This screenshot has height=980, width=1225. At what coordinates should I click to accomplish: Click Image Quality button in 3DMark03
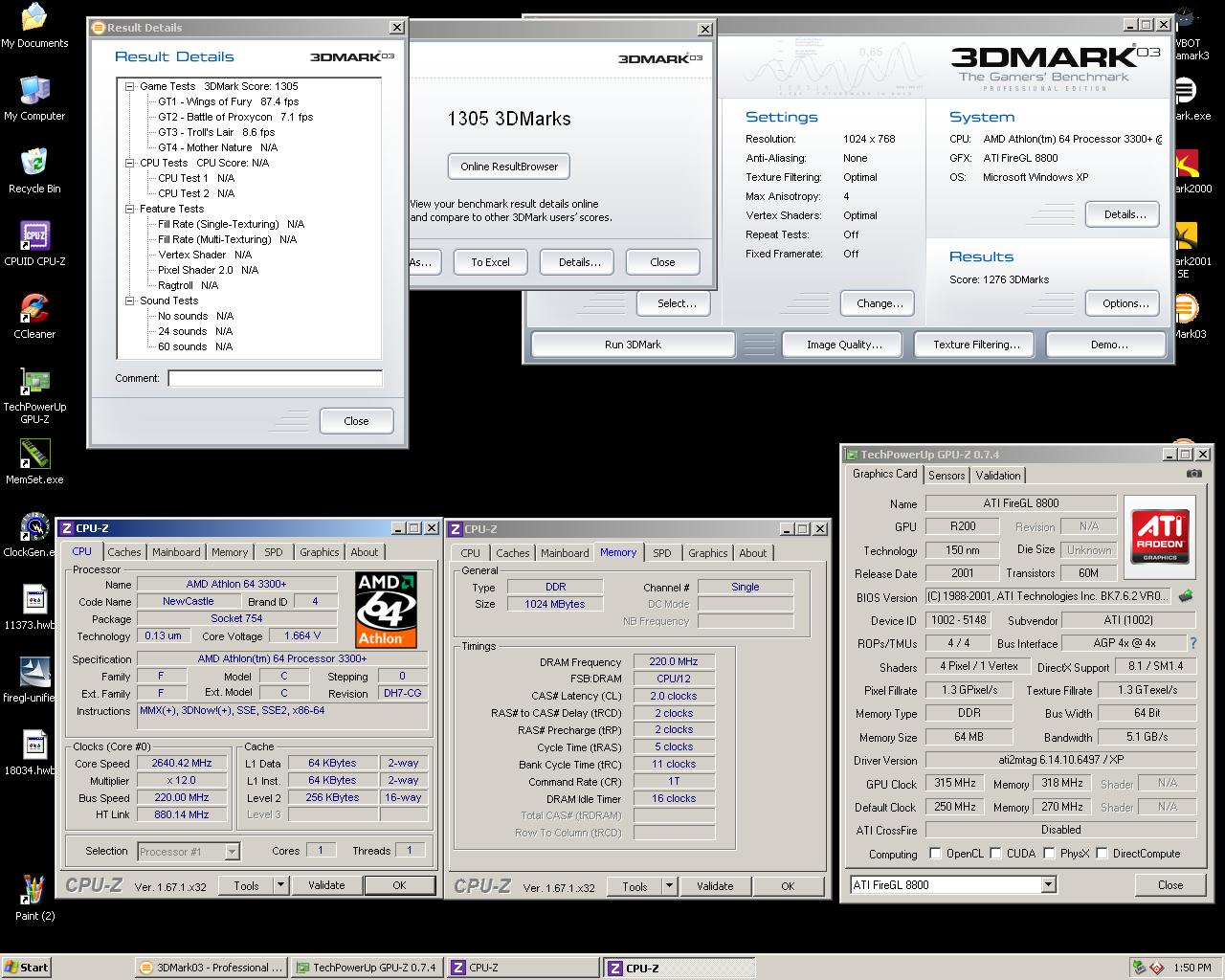click(844, 345)
